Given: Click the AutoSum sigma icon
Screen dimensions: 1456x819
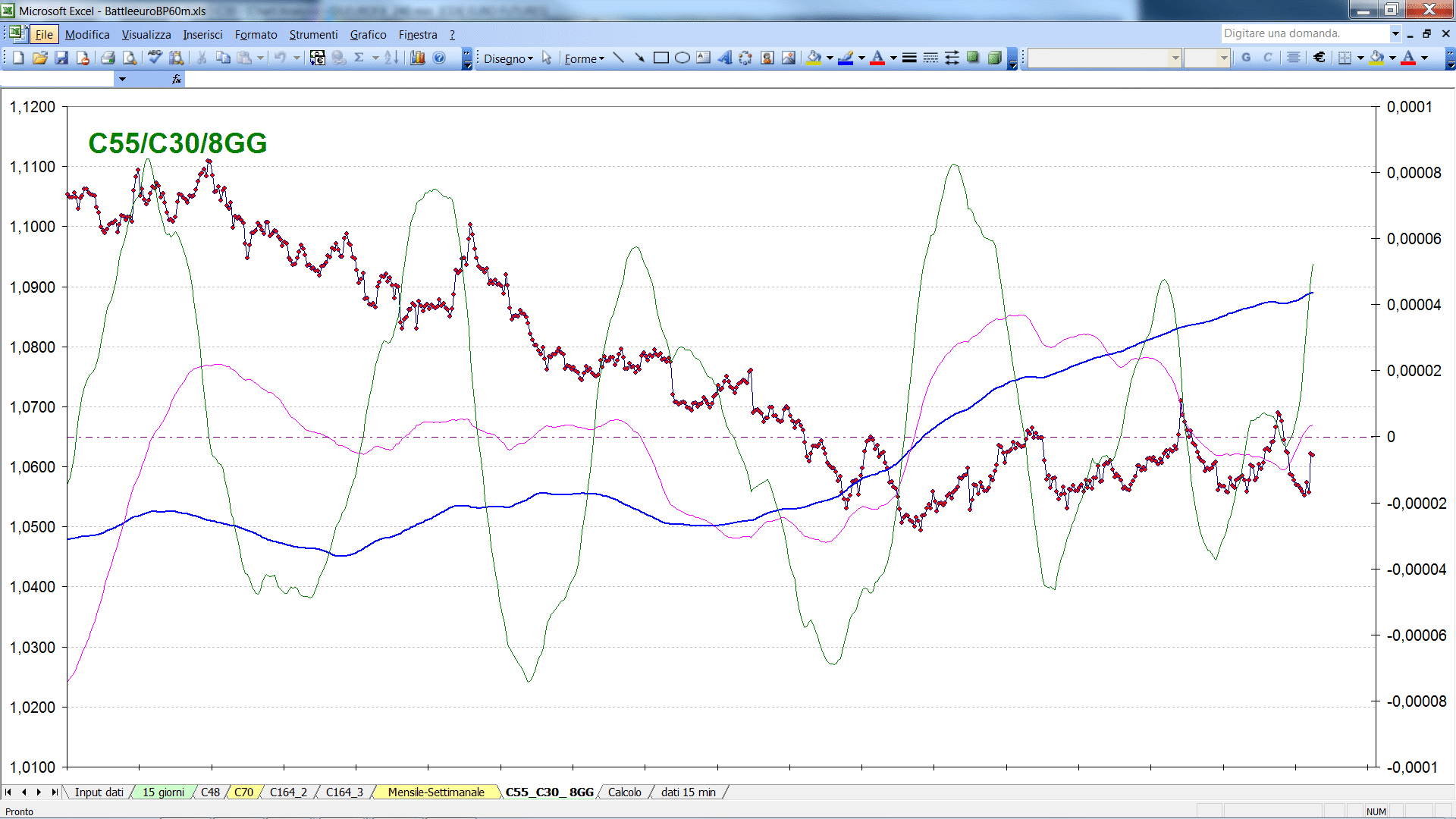Looking at the screenshot, I should click(359, 58).
